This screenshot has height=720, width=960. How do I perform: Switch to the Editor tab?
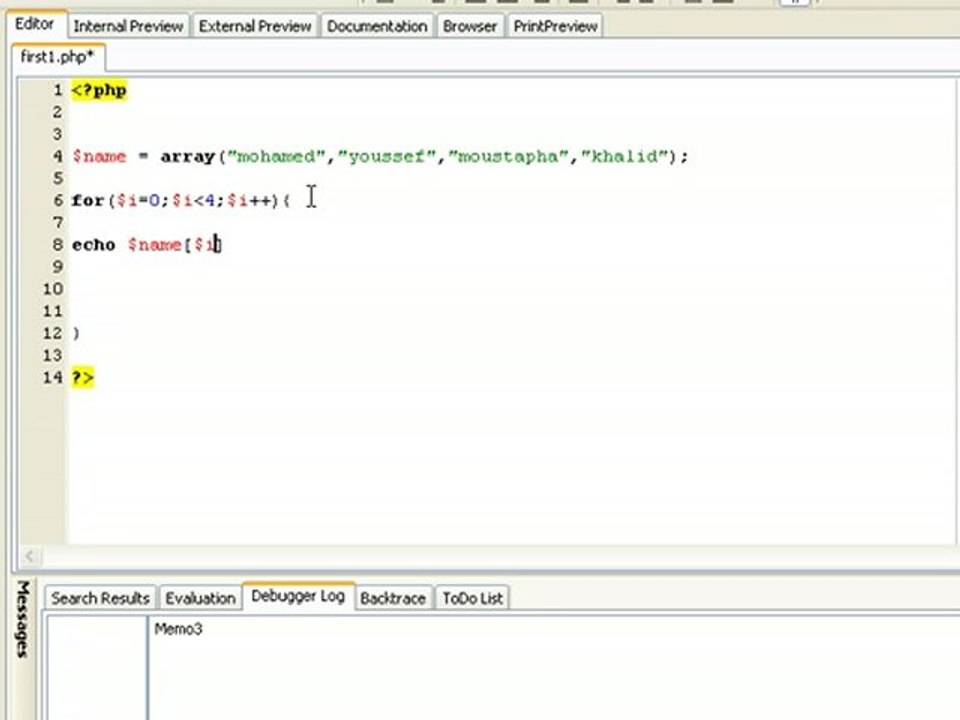pyautogui.click(x=35, y=24)
